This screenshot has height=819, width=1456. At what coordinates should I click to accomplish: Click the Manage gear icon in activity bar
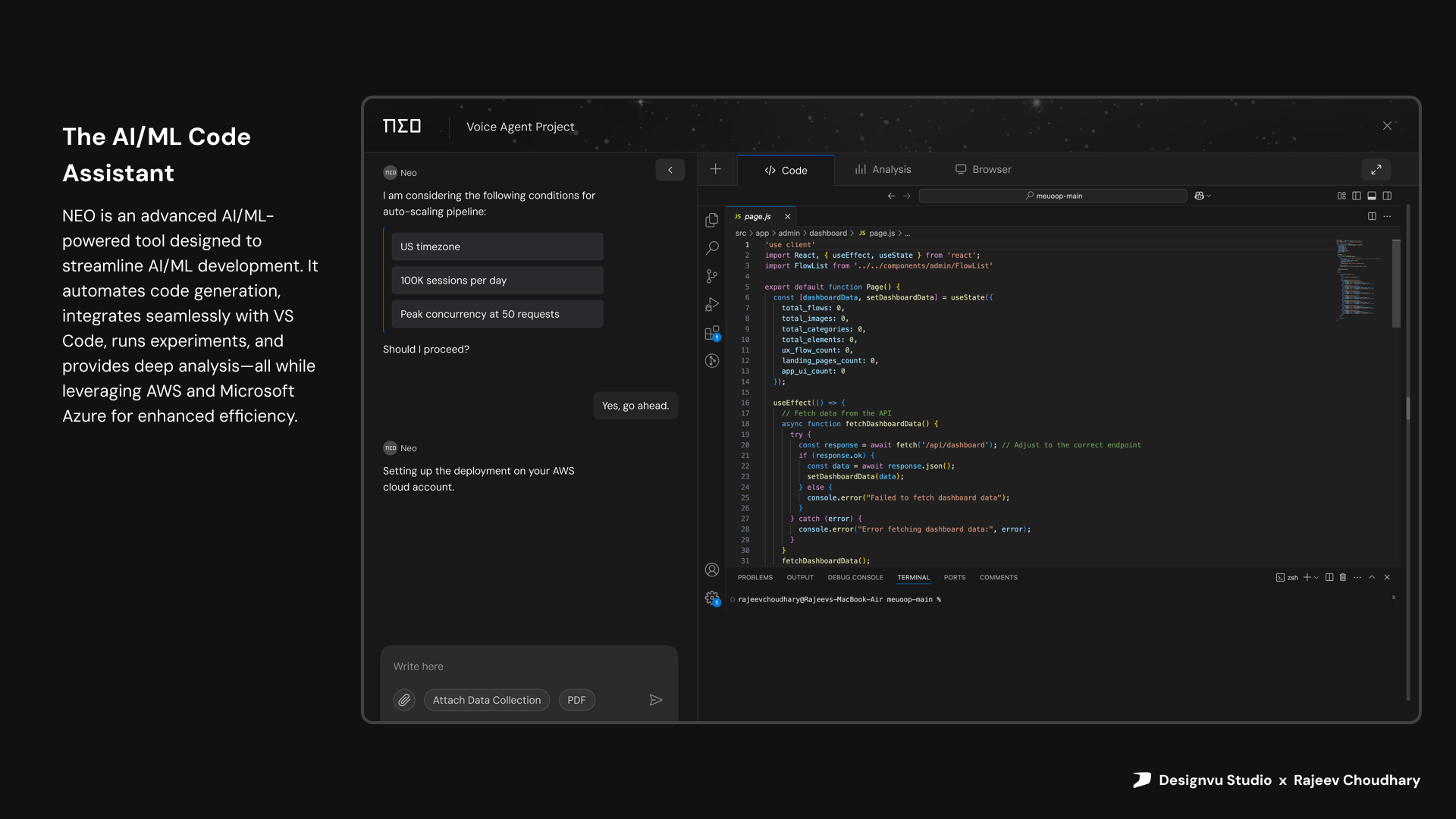tap(711, 598)
